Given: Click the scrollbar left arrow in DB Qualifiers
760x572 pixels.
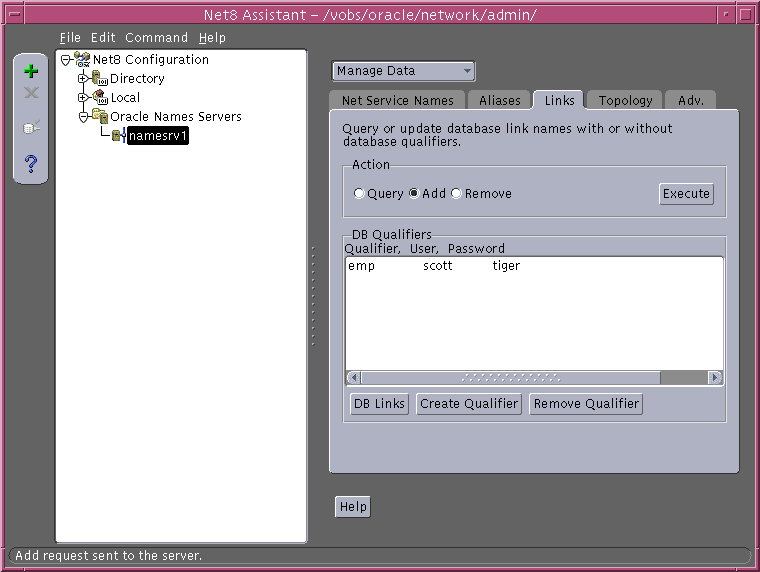Looking at the screenshot, I should [354, 377].
